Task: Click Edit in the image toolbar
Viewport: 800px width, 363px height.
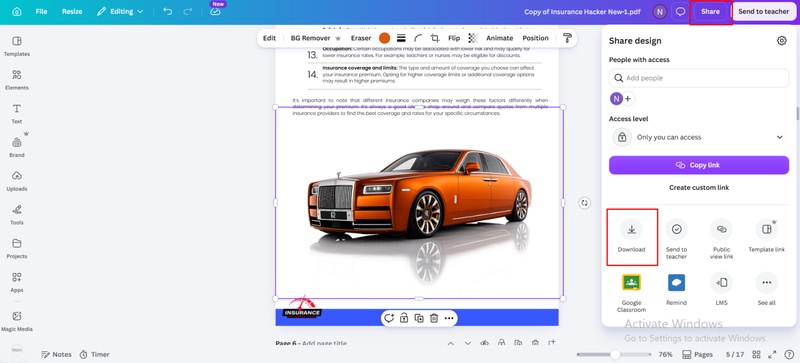Action: 269,38
